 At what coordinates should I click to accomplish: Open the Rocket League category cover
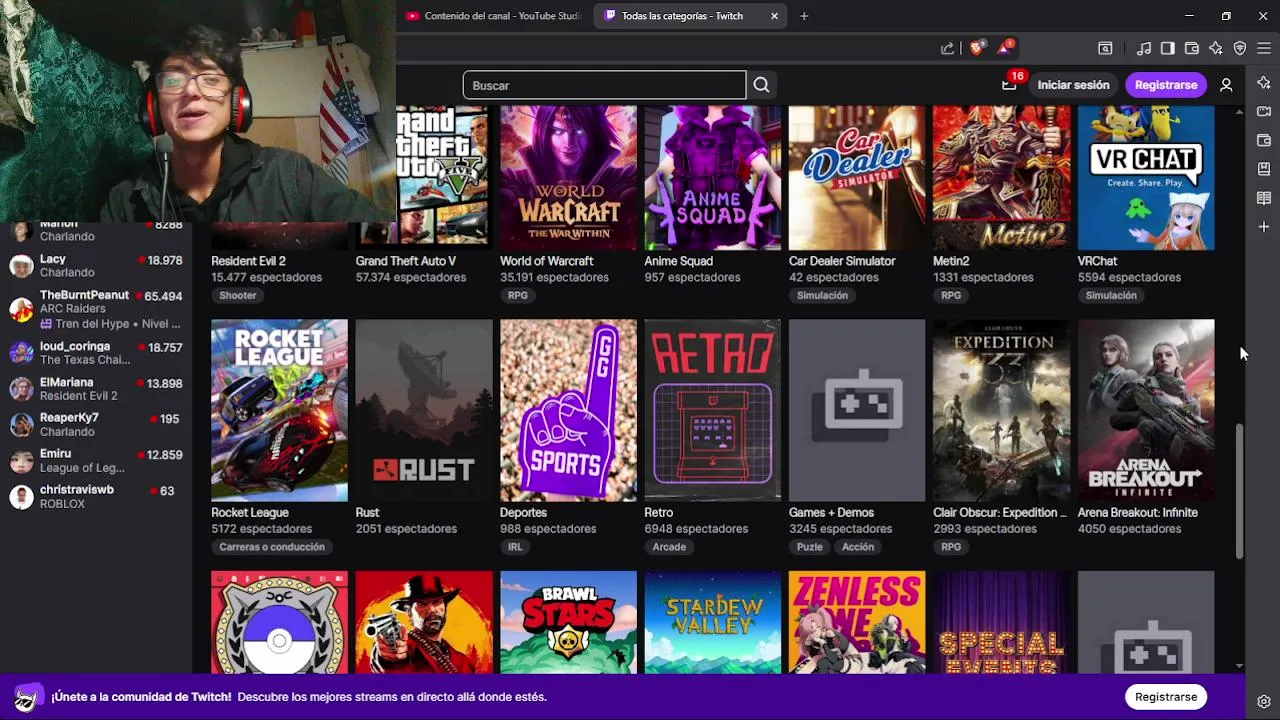[279, 410]
